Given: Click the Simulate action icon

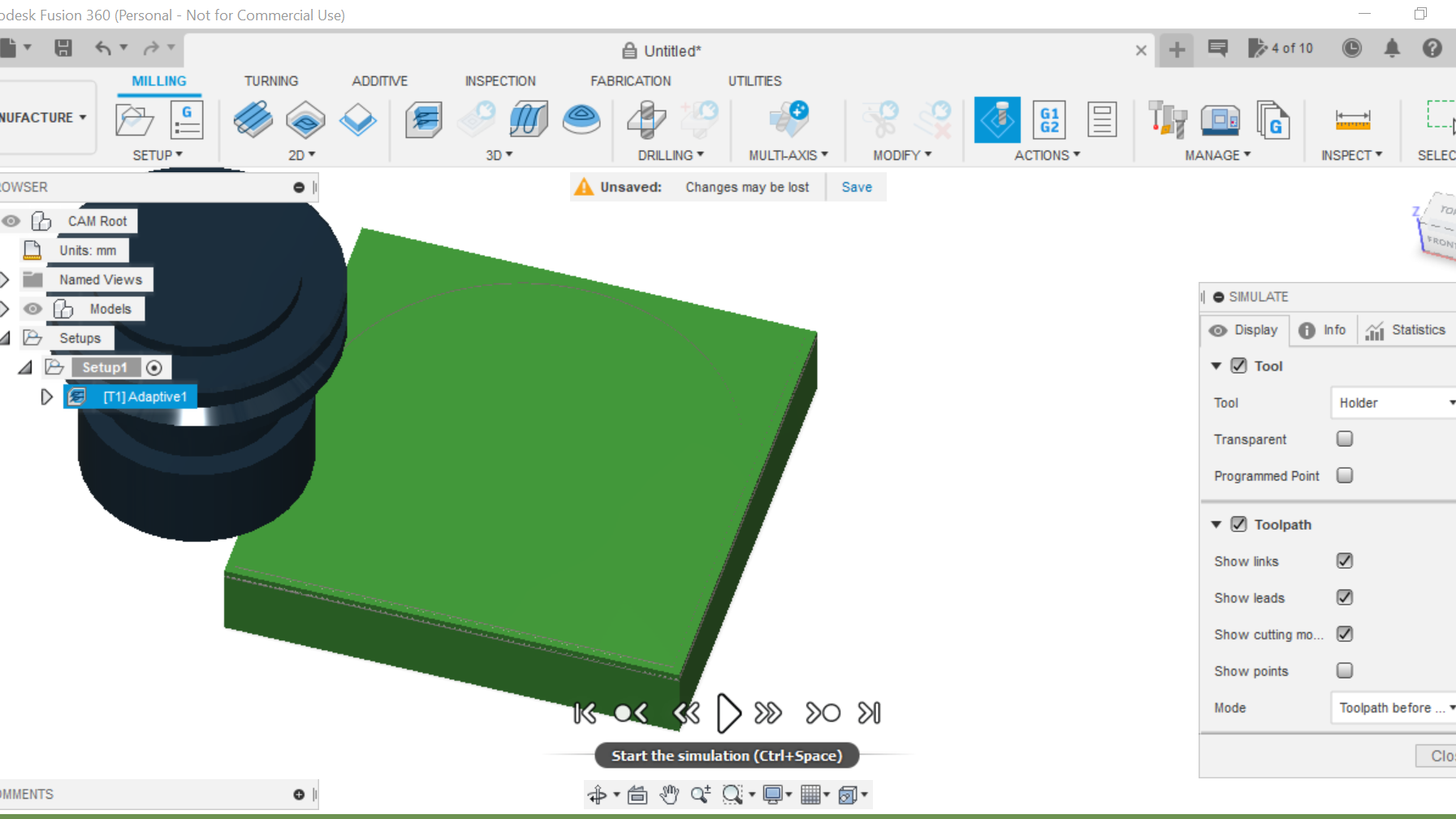Looking at the screenshot, I should tap(997, 119).
